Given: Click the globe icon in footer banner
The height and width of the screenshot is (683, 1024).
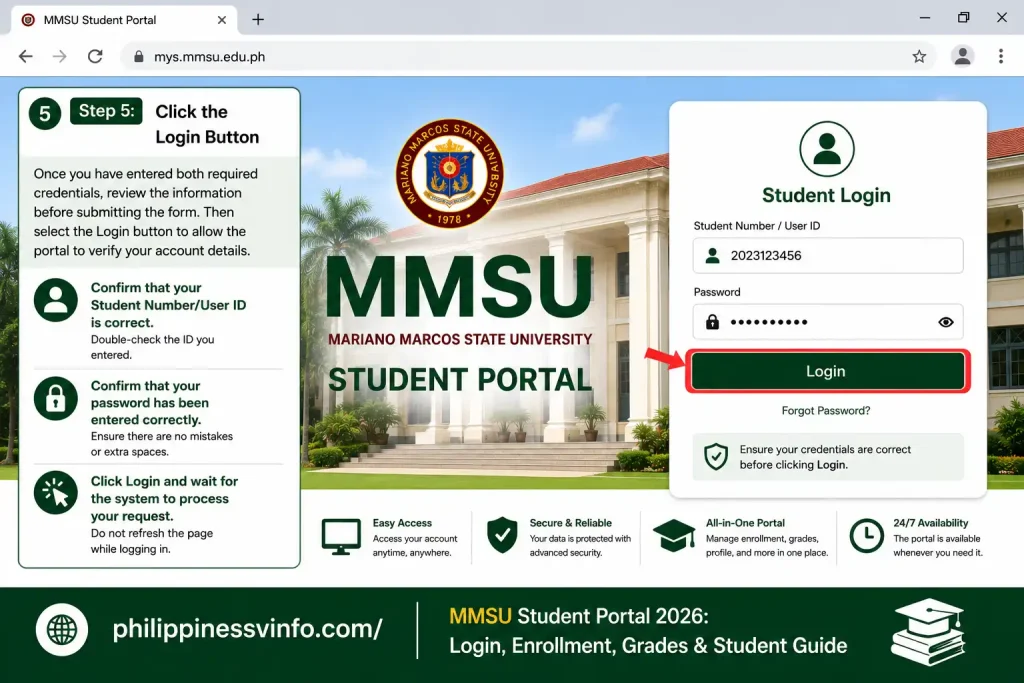Looking at the screenshot, I should click(62, 629).
